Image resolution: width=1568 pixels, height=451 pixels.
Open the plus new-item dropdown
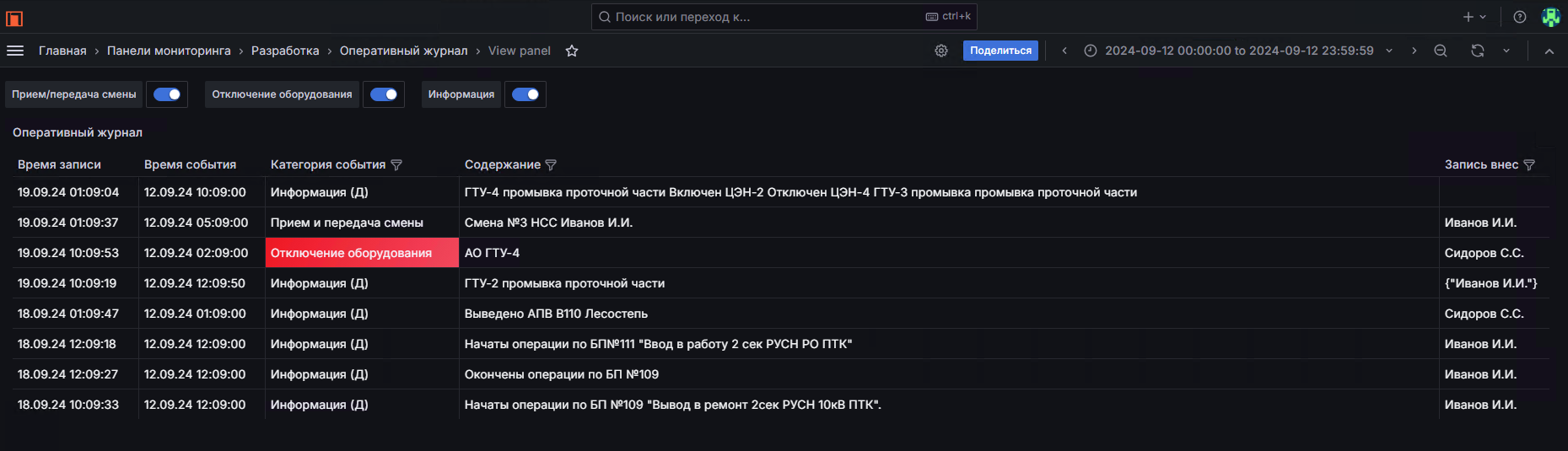pyautogui.click(x=1474, y=17)
